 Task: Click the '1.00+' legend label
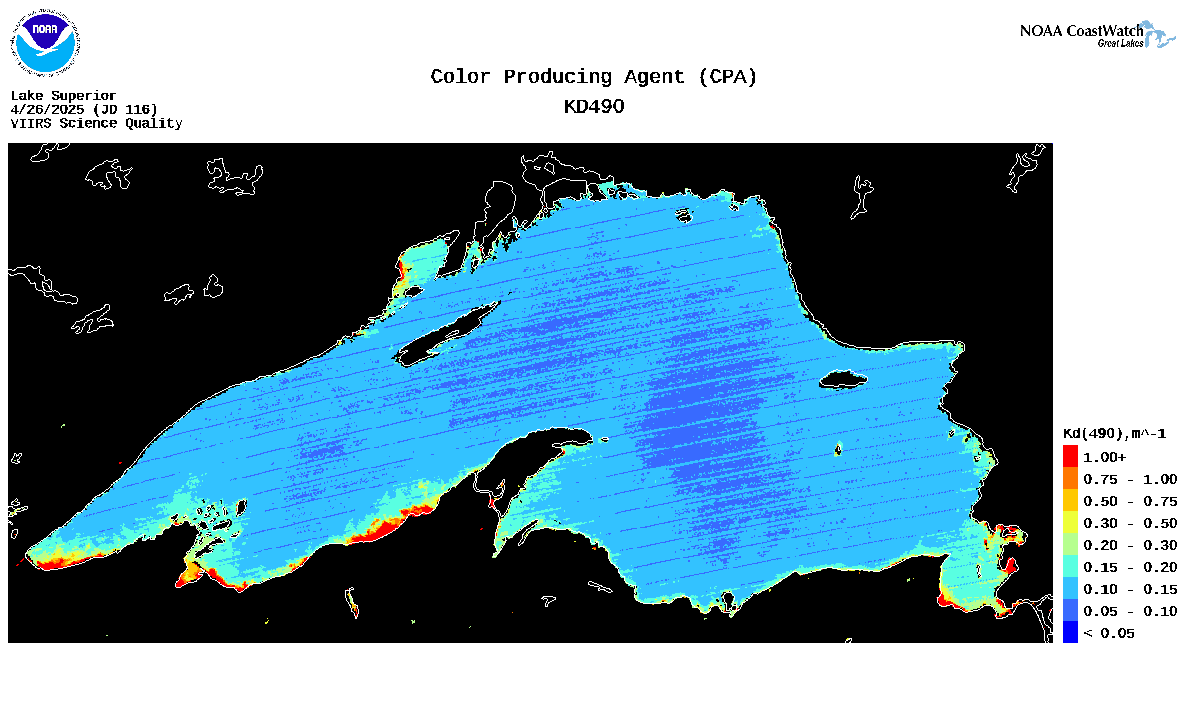[1104, 458]
